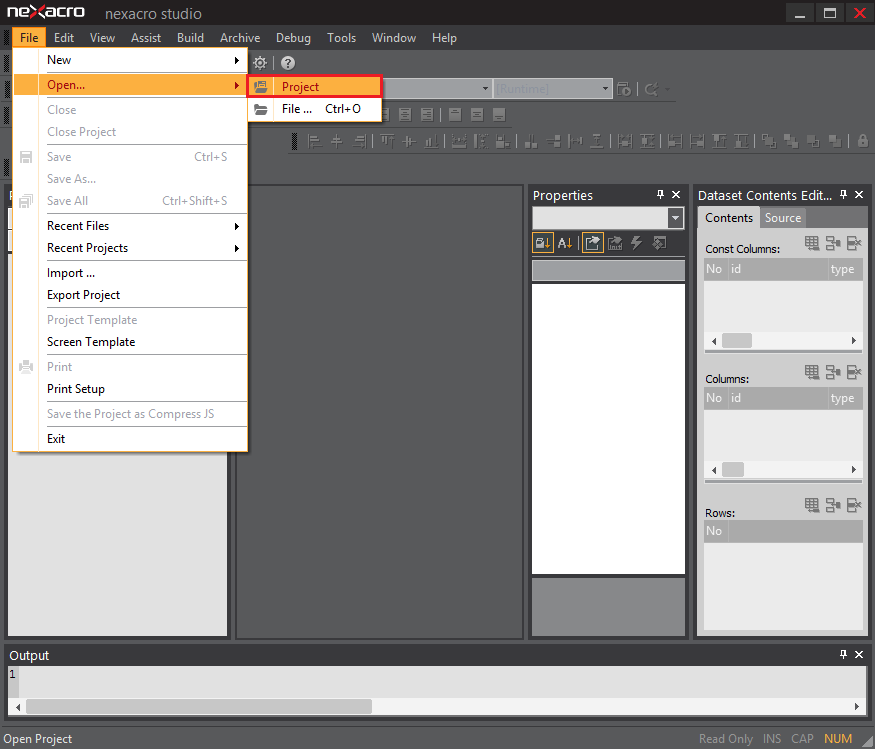Click the Help question mark icon
Image resolution: width=875 pixels, height=749 pixels.
(x=288, y=63)
